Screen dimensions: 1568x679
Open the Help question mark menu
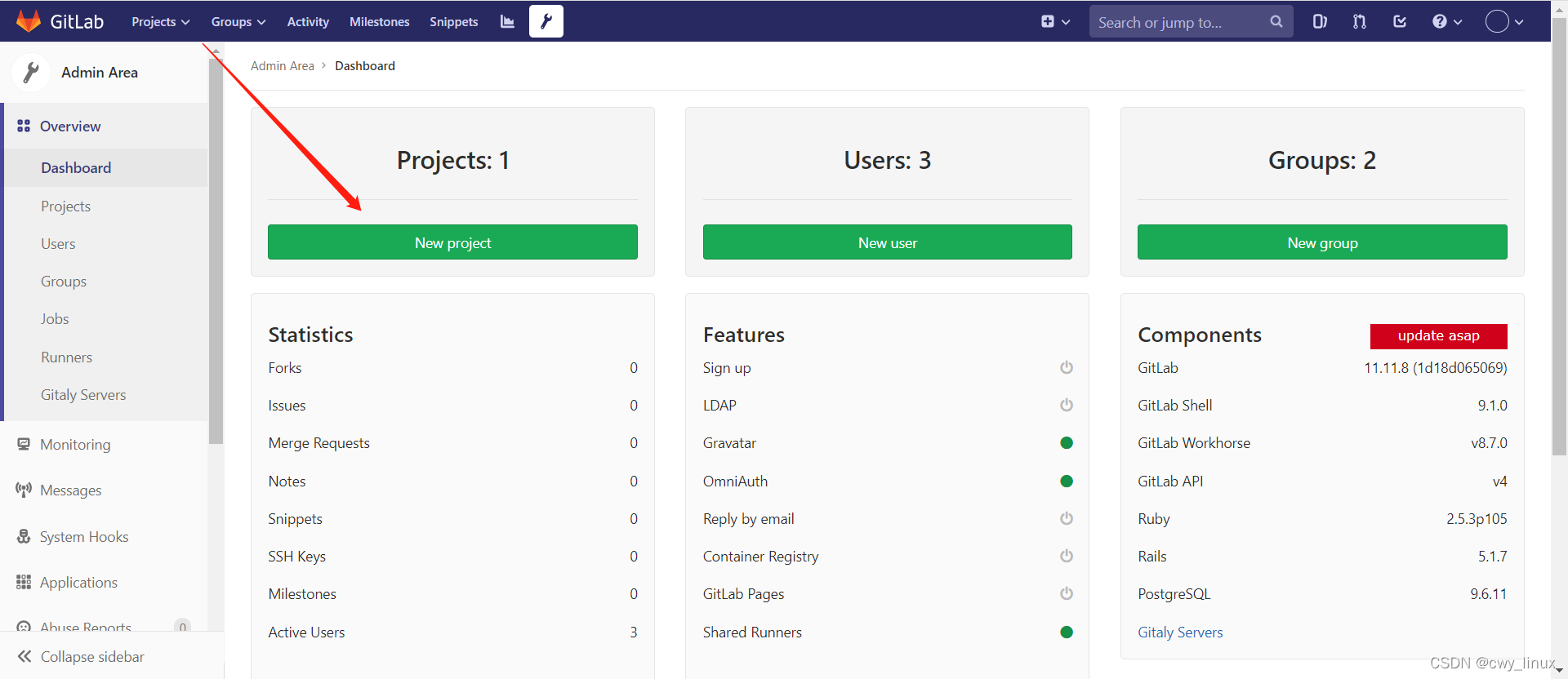pyautogui.click(x=1447, y=22)
